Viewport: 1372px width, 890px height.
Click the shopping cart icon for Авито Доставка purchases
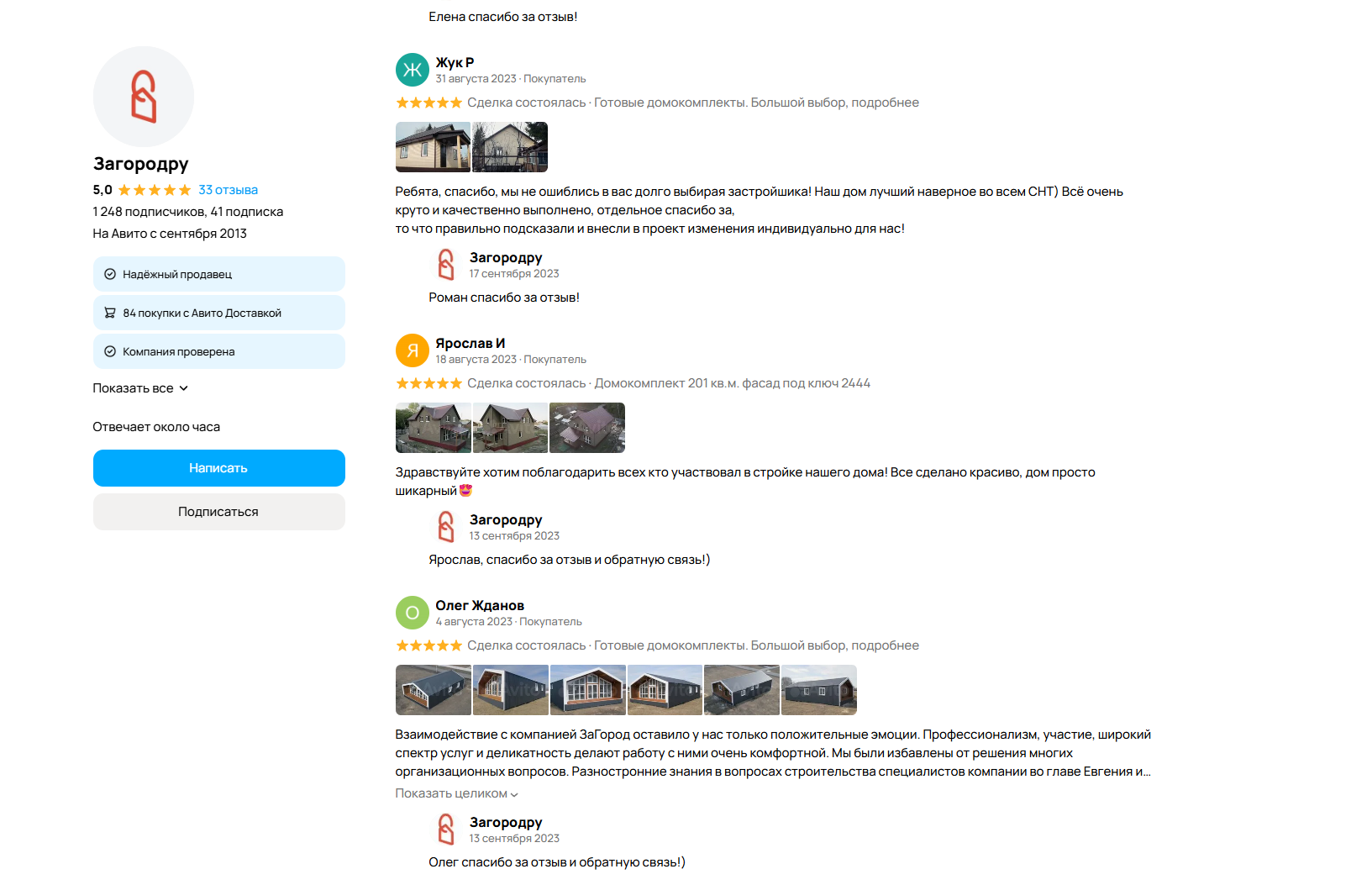click(110, 313)
